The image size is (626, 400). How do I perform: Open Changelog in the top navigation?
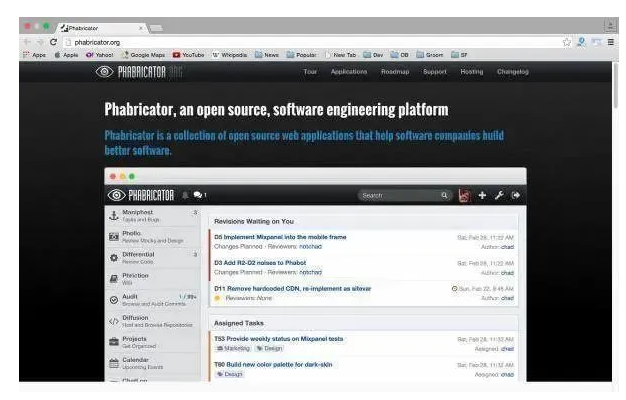pyautogui.click(x=513, y=72)
